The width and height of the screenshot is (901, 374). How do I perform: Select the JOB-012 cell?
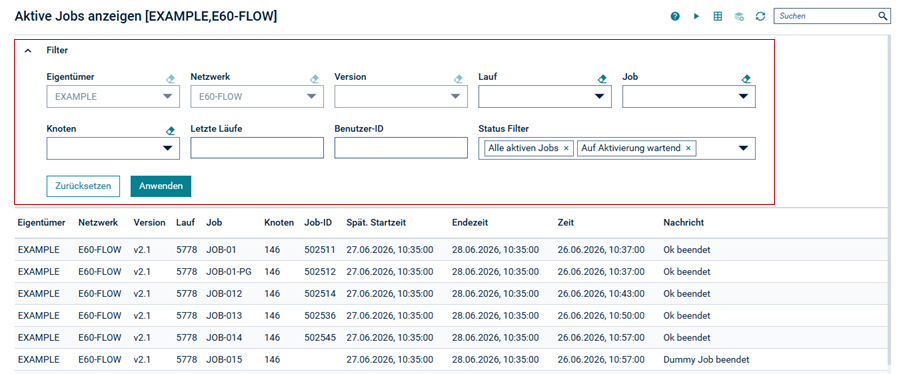[224, 294]
